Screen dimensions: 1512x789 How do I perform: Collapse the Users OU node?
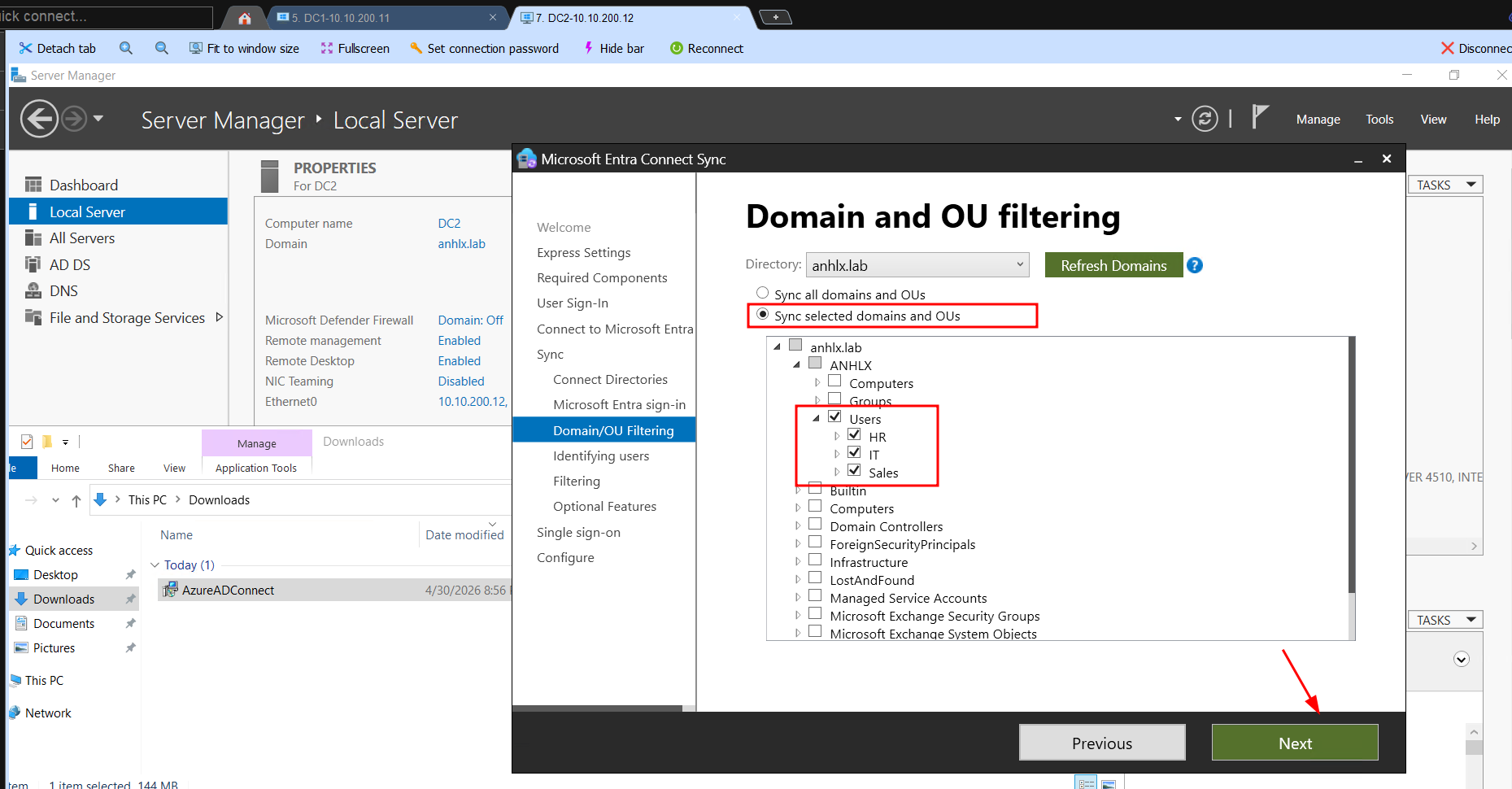pos(816,418)
